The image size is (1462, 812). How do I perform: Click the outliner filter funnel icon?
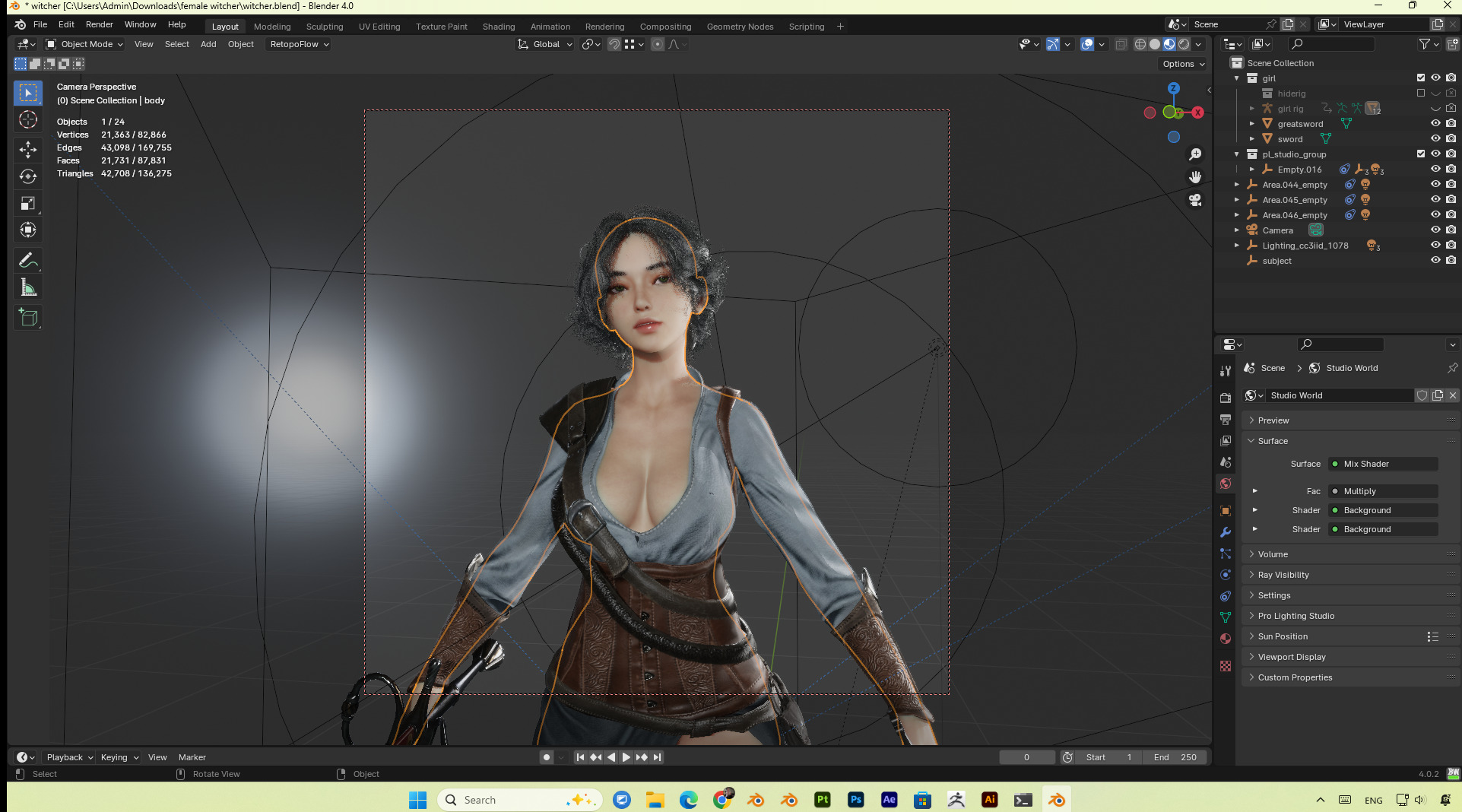point(1425,44)
